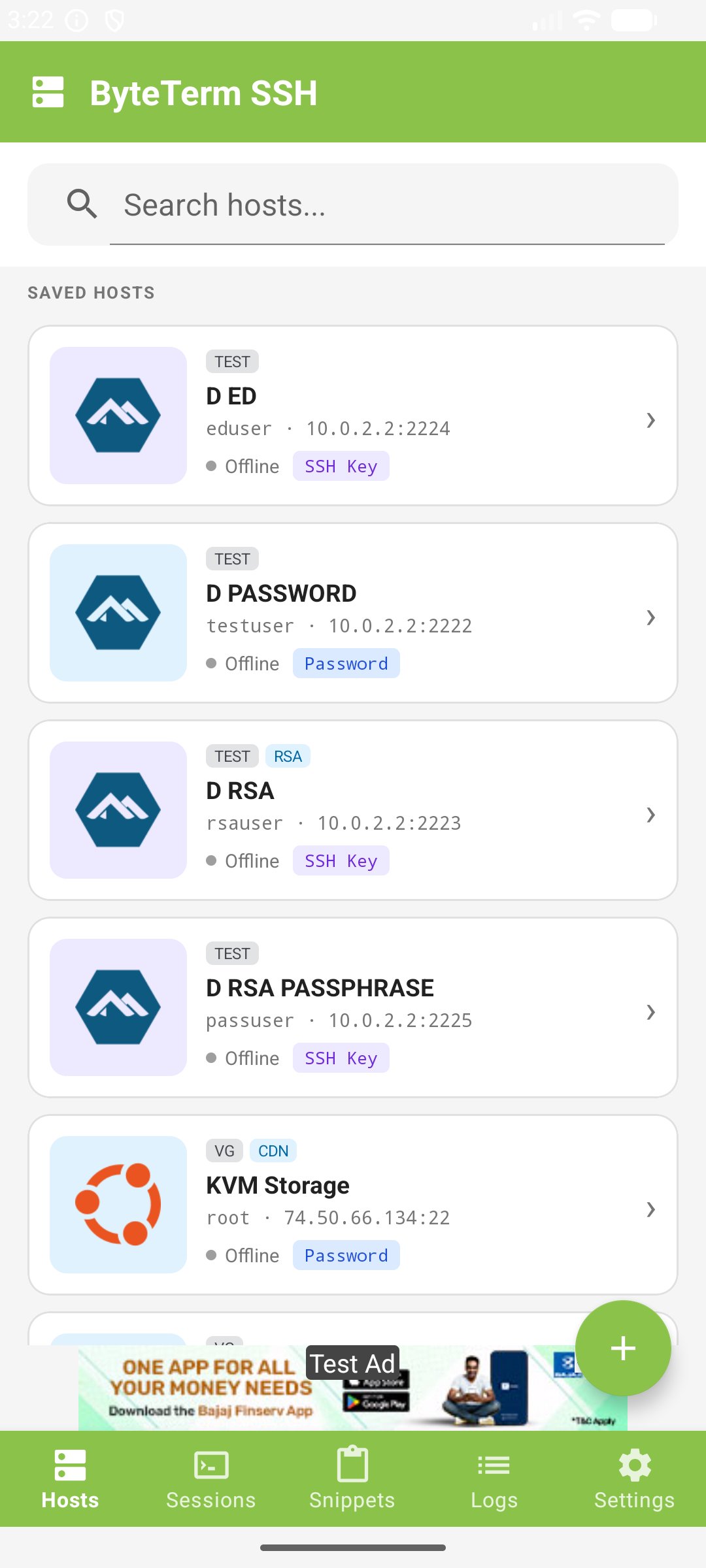Tap the KVM Storage Ubuntu icon
This screenshot has height=1568, width=706.
(x=118, y=1205)
